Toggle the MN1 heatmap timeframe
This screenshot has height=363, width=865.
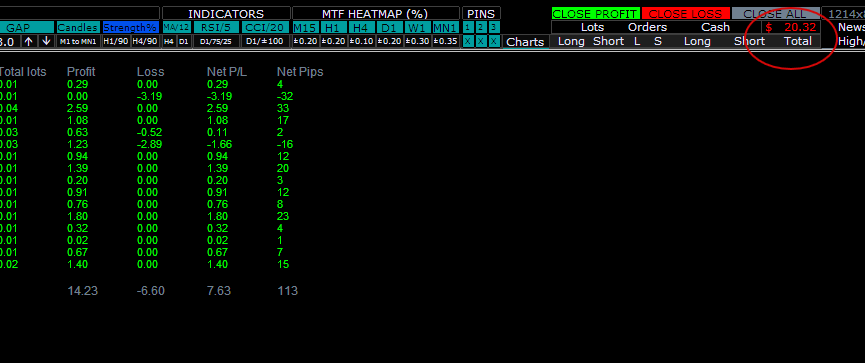(x=445, y=27)
